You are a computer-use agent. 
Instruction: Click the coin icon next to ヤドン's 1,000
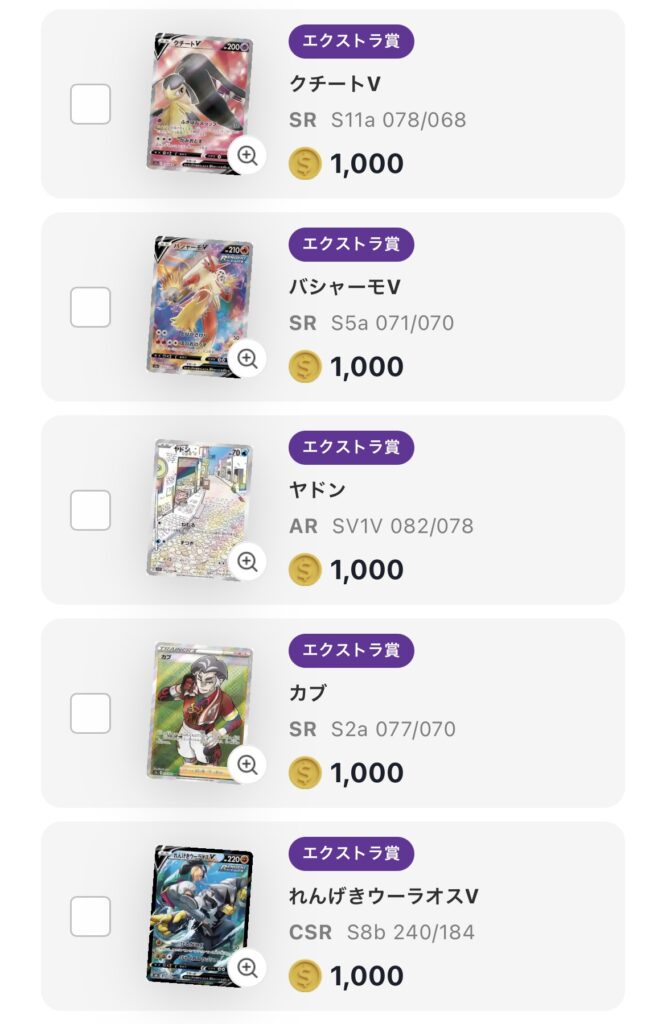[x=303, y=569]
